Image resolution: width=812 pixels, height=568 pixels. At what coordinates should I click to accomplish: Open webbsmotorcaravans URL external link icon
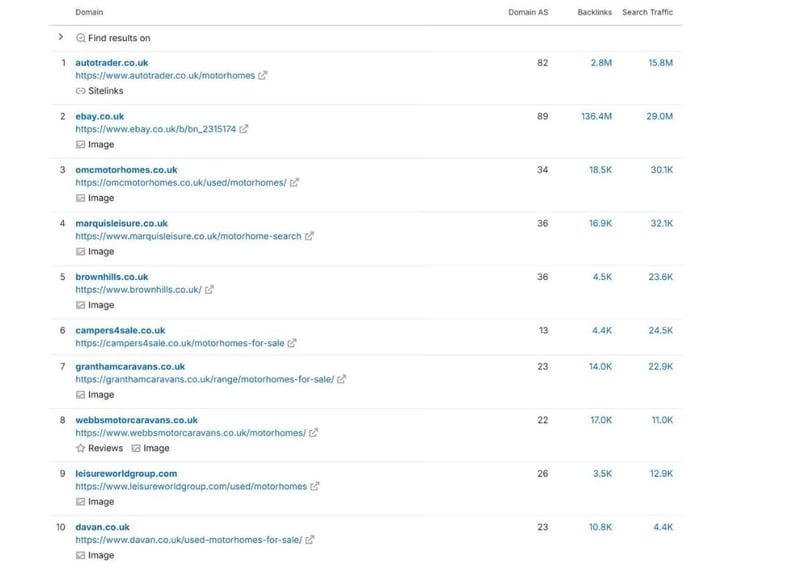click(313, 432)
